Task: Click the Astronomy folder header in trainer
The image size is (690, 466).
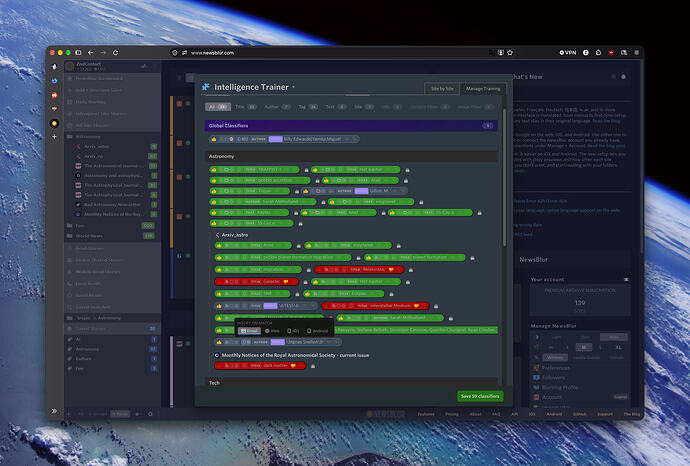Action: pyautogui.click(x=351, y=156)
